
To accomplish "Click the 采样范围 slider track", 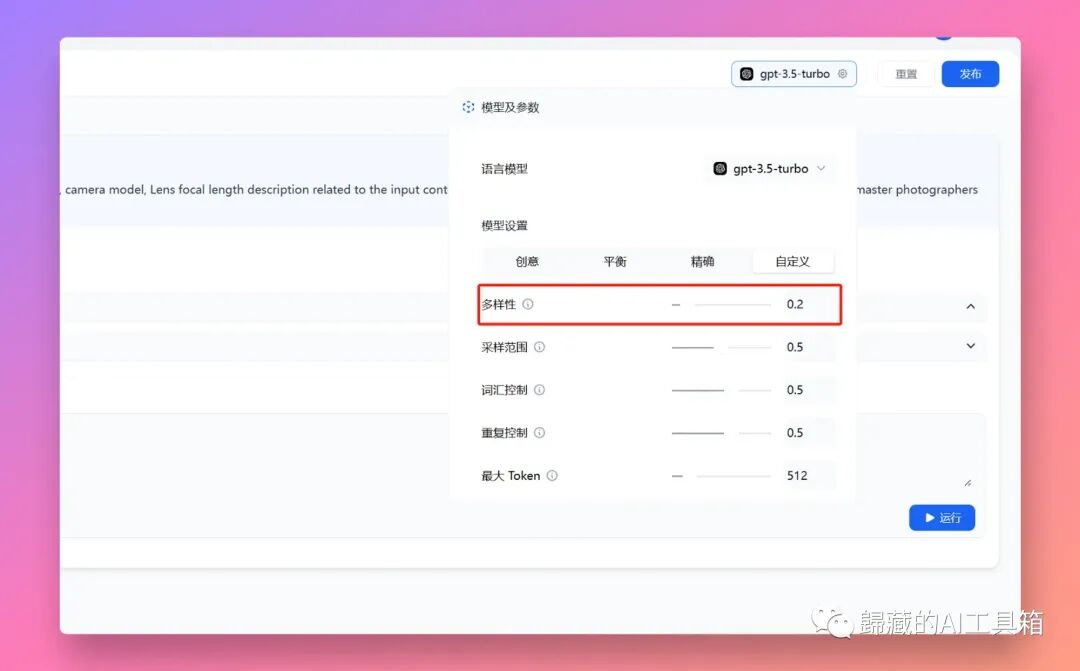I will click(x=721, y=347).
